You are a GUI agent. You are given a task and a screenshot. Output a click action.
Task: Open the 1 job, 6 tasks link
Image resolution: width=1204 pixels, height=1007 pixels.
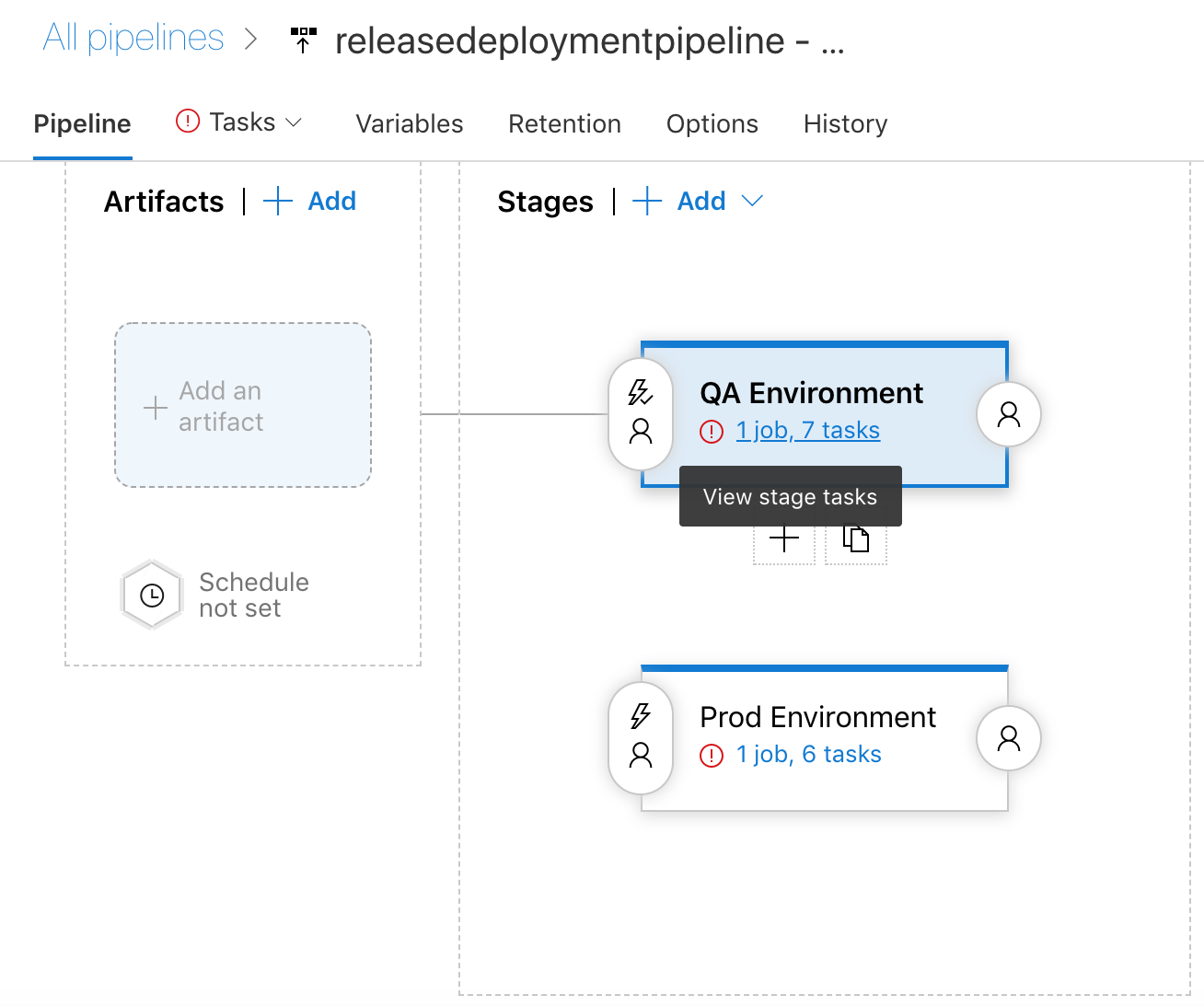(809, 754)
